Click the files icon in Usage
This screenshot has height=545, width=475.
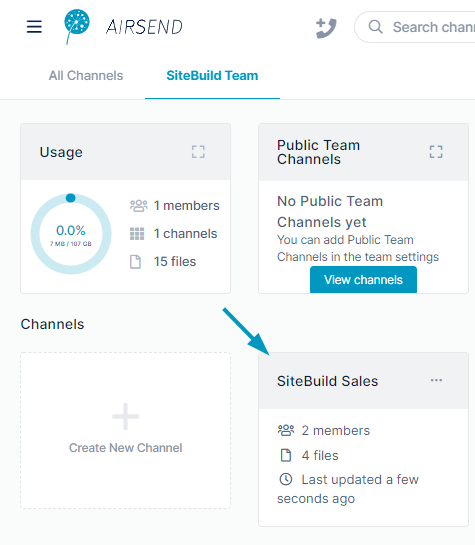pos(135,262)
